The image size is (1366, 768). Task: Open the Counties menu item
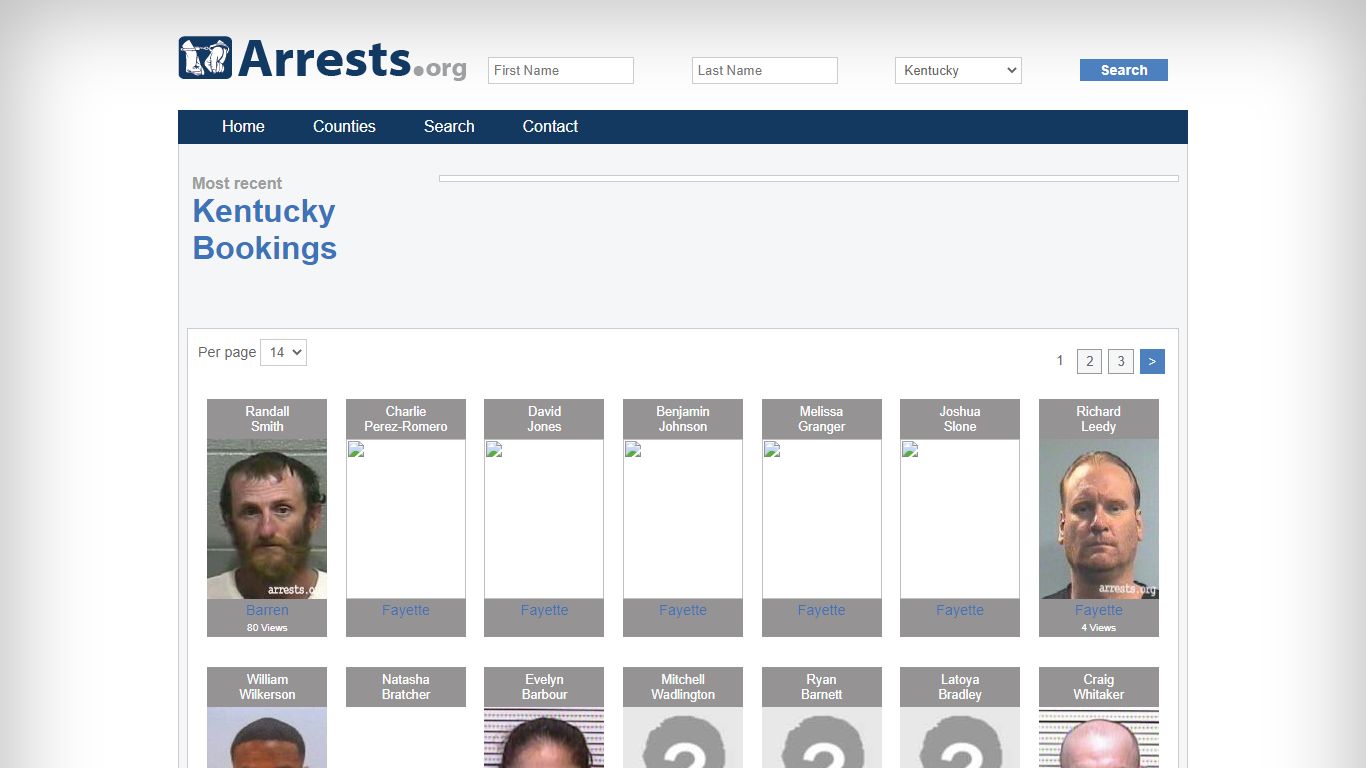[x=344, y=126]
